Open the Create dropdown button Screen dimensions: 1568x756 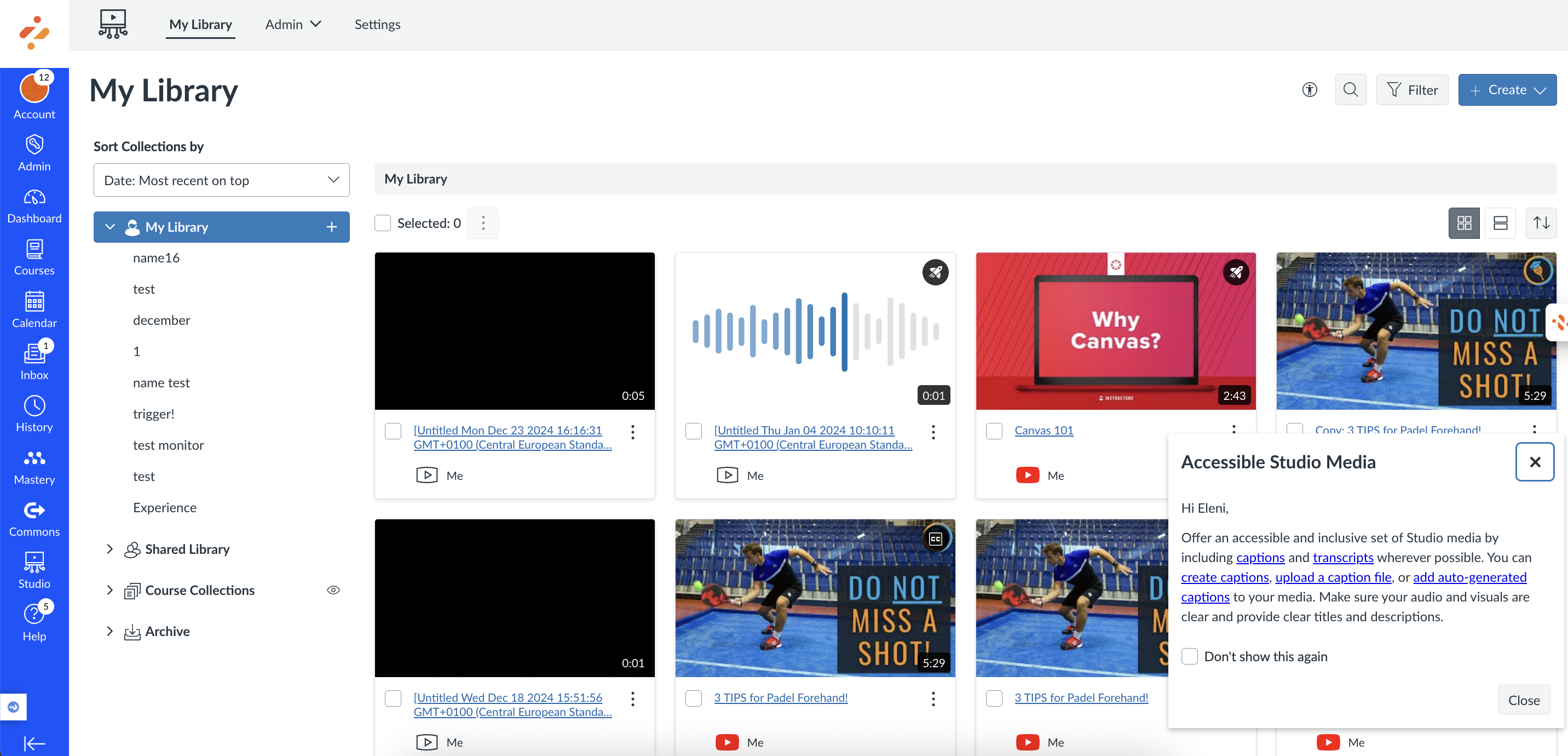pos(1507,89)
